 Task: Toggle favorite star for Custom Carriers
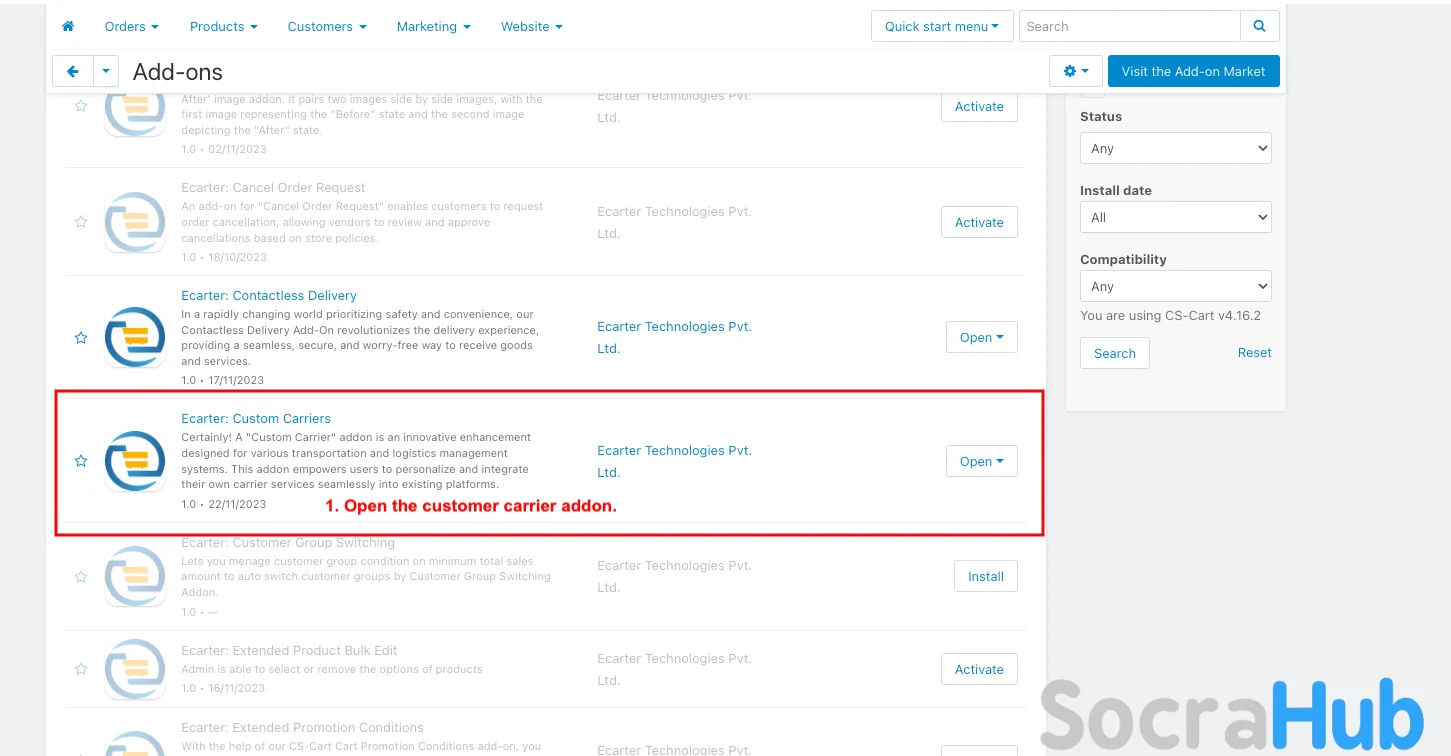coord(81,461)
